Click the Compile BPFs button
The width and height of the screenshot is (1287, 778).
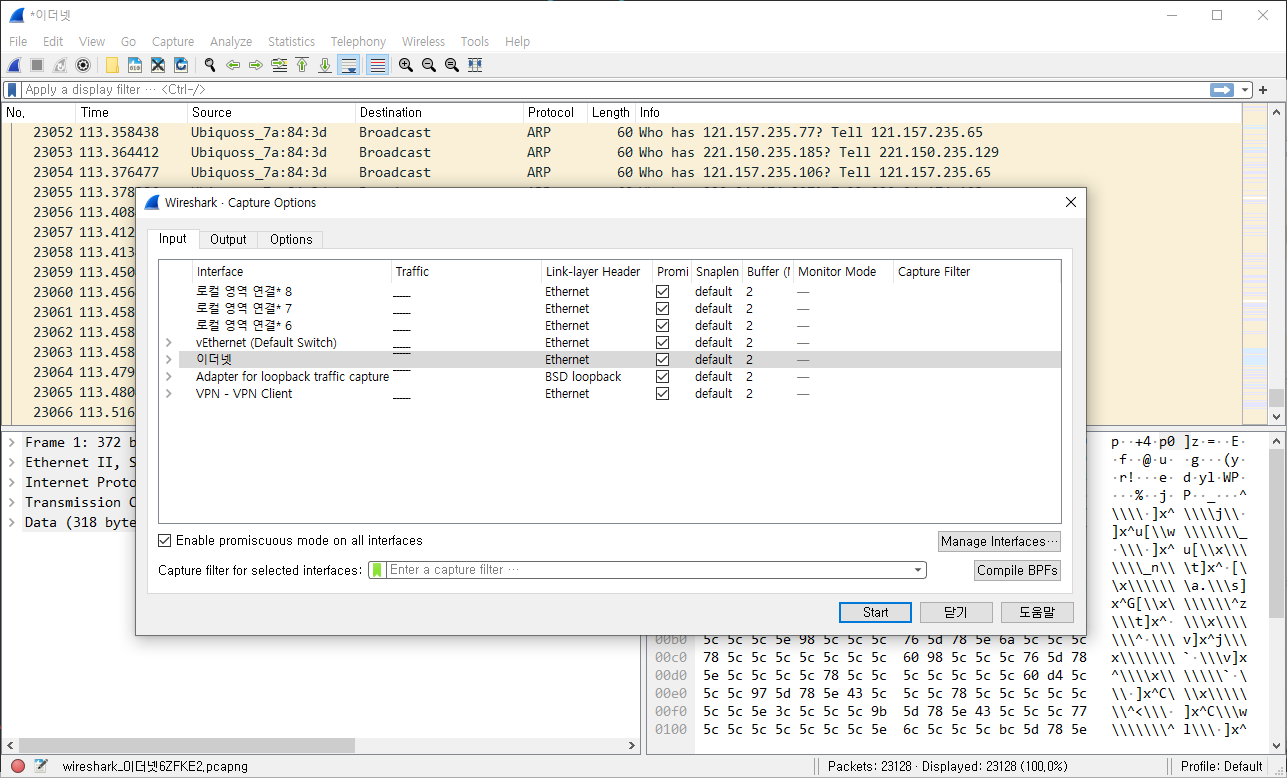[1017, 570]
